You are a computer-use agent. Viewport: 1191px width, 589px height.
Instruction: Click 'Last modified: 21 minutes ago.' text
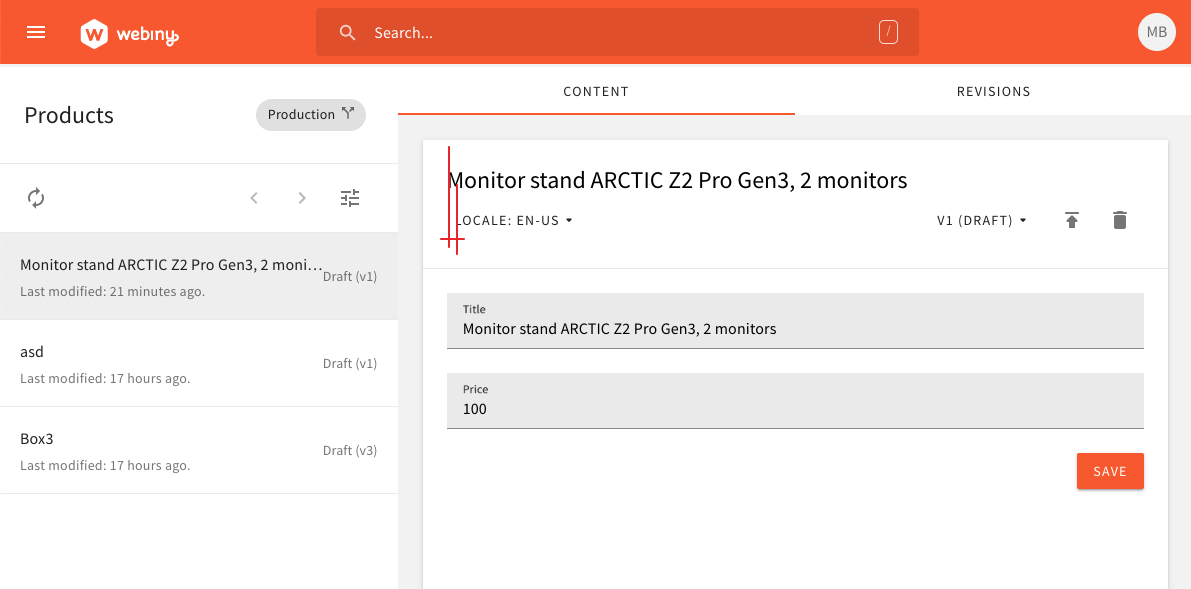click(x=112, y=291)
